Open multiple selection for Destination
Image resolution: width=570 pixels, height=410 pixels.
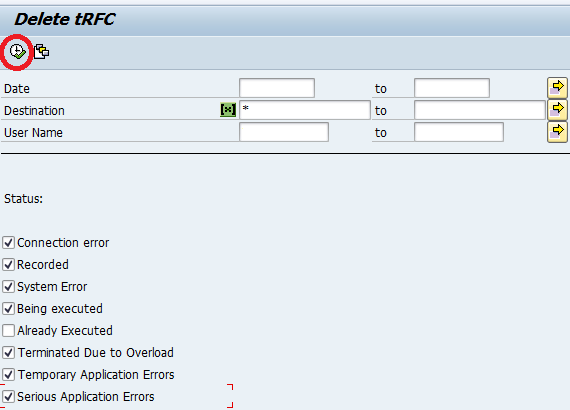tap(557, 110)
